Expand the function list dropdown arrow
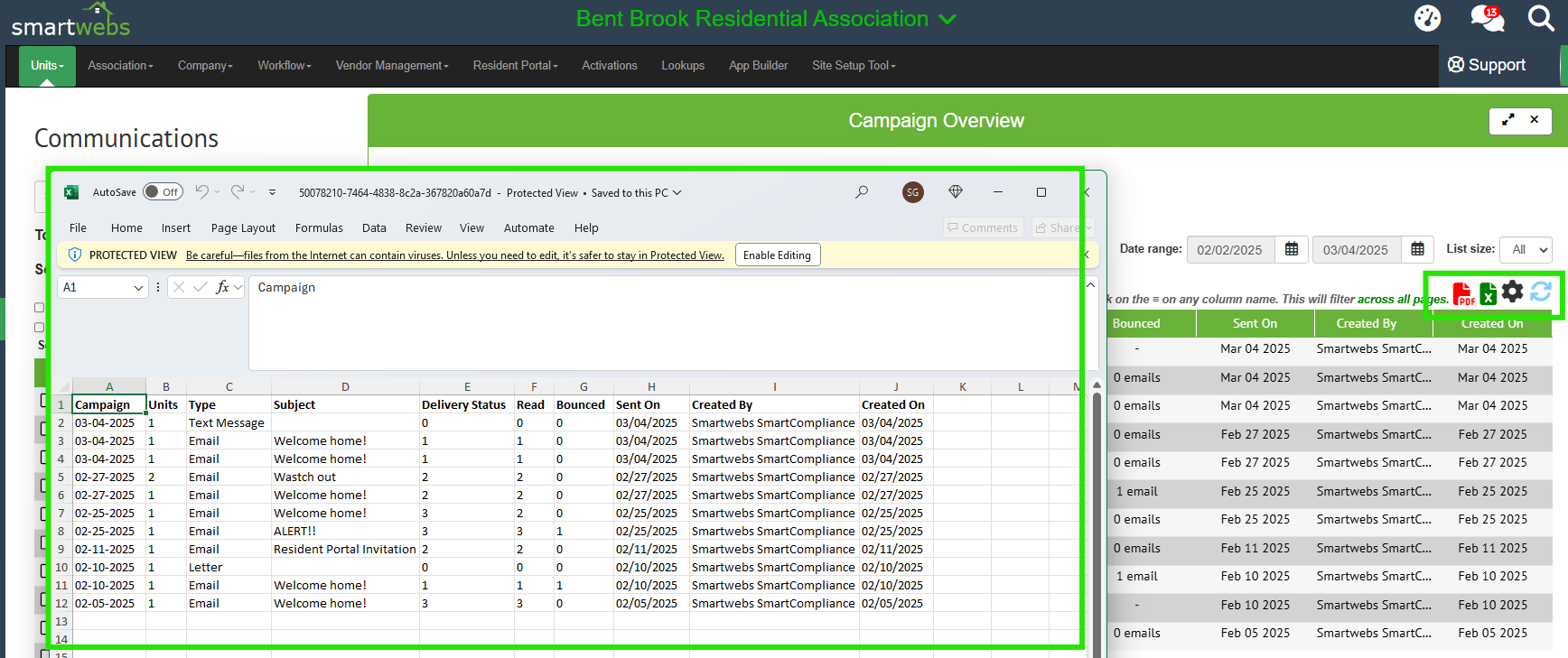 click(x=238, y=287)
